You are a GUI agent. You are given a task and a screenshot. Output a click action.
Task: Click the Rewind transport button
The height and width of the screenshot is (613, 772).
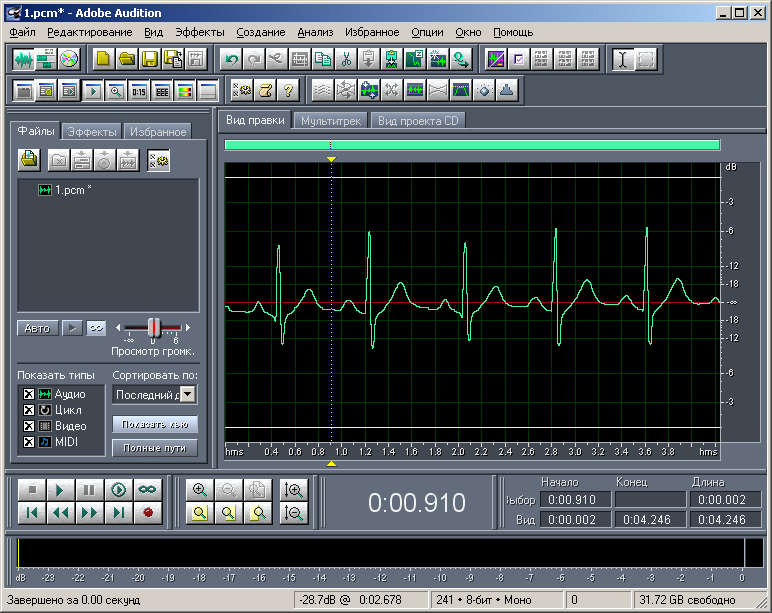[x=61, y=513]
